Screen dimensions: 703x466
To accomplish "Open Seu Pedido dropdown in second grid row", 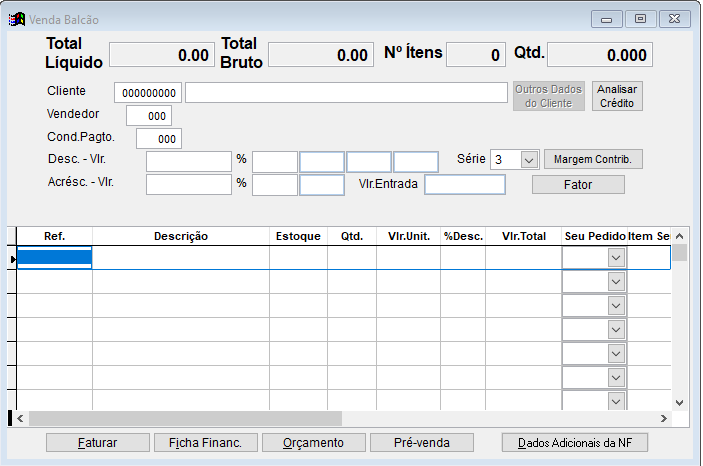I will coord(616,282).
